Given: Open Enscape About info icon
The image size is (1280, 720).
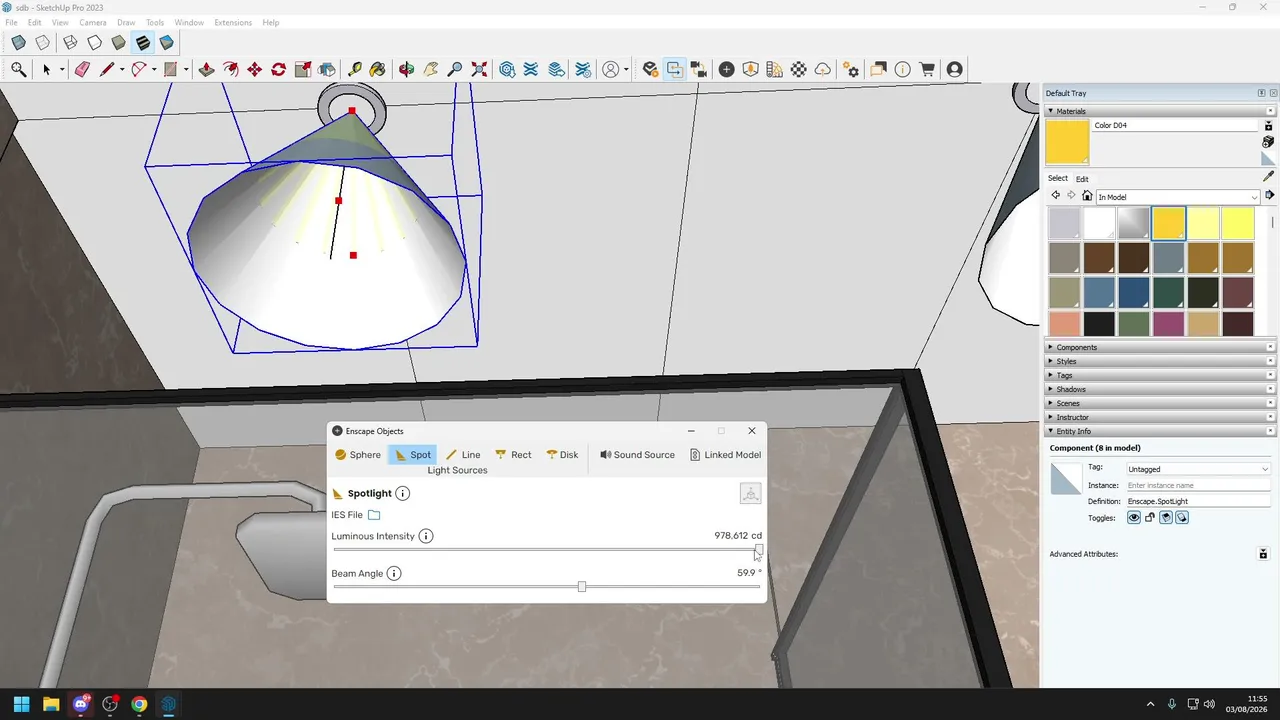Looking at the screenshot, I should (x=902, y=69).
